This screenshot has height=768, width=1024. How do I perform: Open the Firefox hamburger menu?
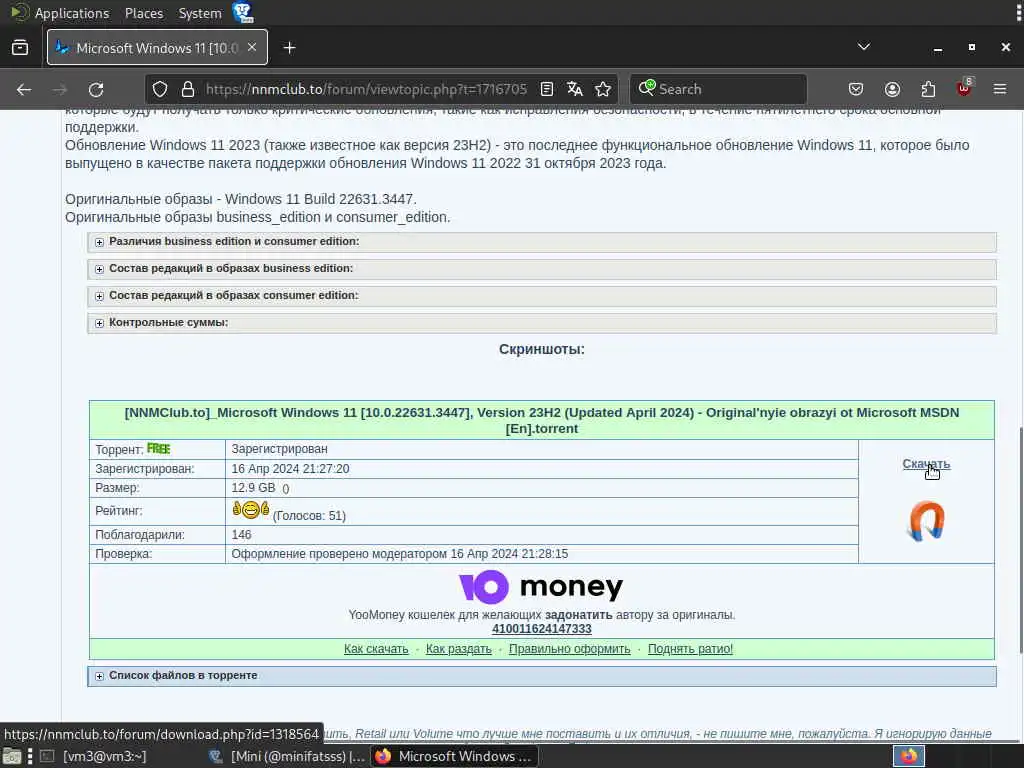[1000, 89]
